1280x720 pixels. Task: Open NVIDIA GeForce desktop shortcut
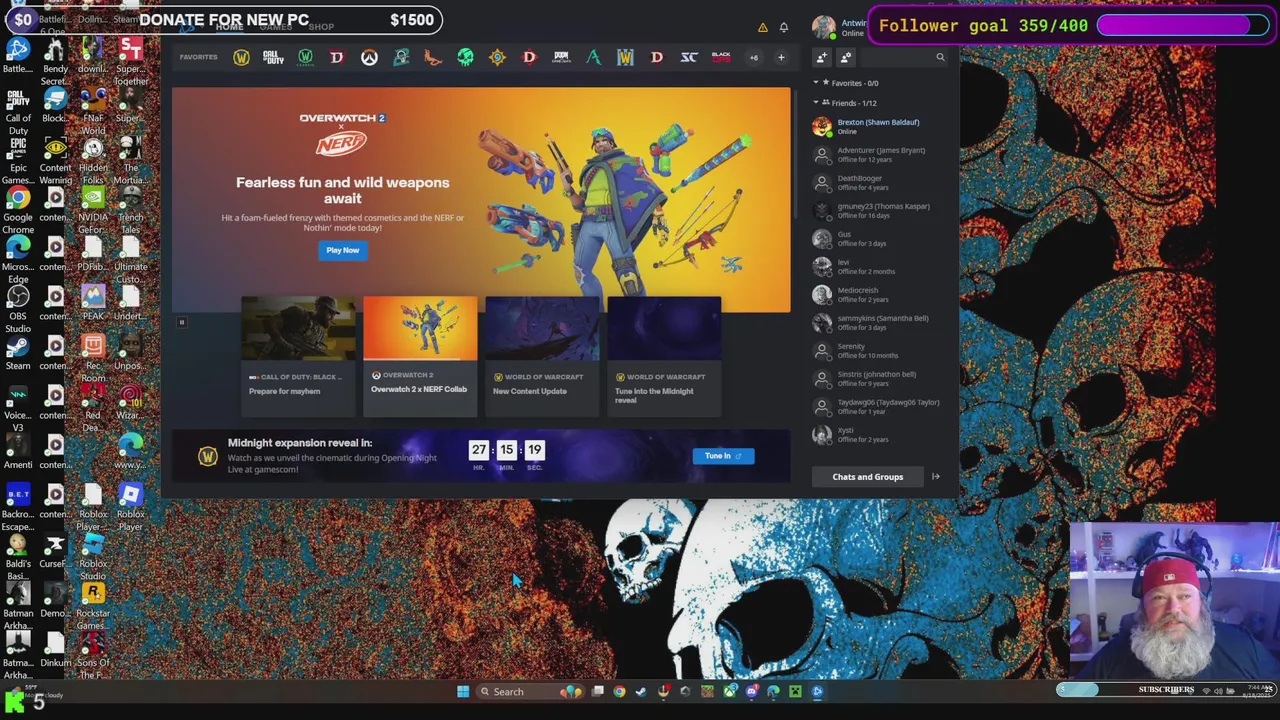(93, 210)
